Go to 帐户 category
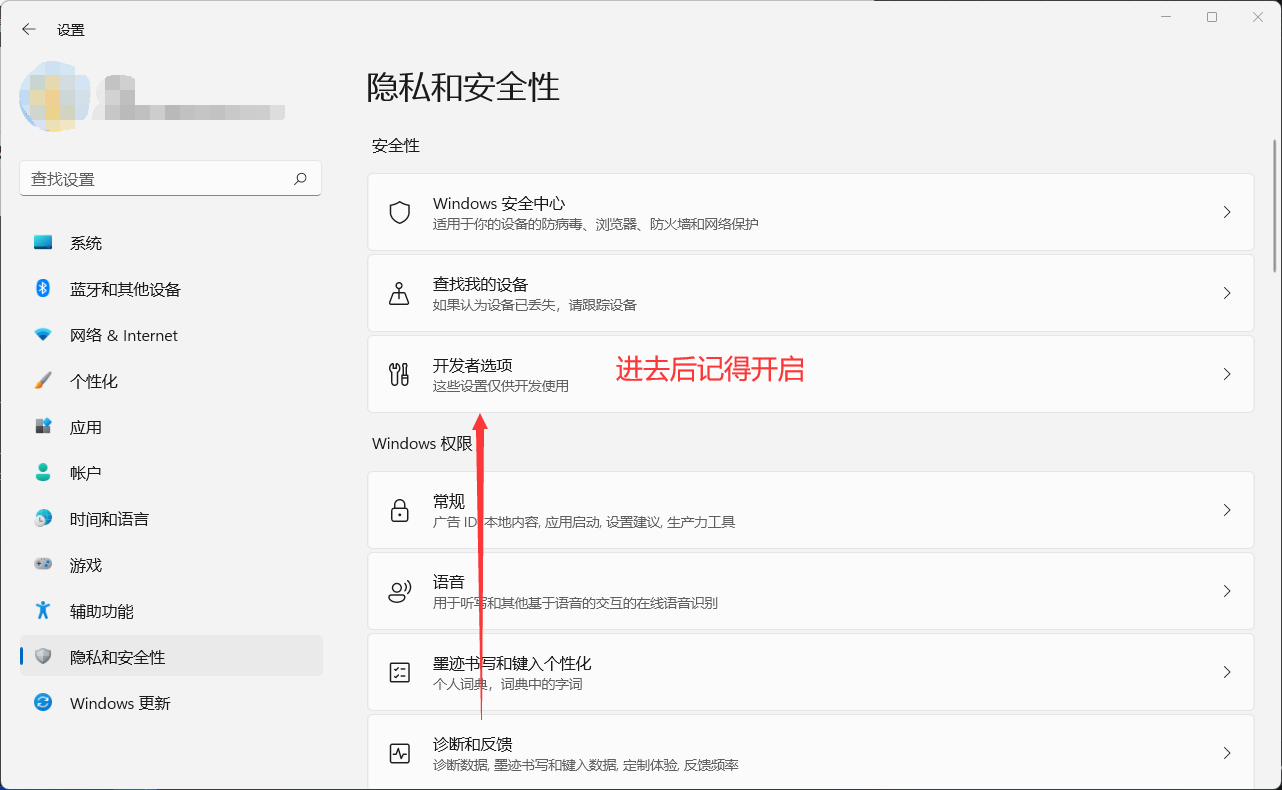This screenshot has height=790, width=1282. point(171,473)
